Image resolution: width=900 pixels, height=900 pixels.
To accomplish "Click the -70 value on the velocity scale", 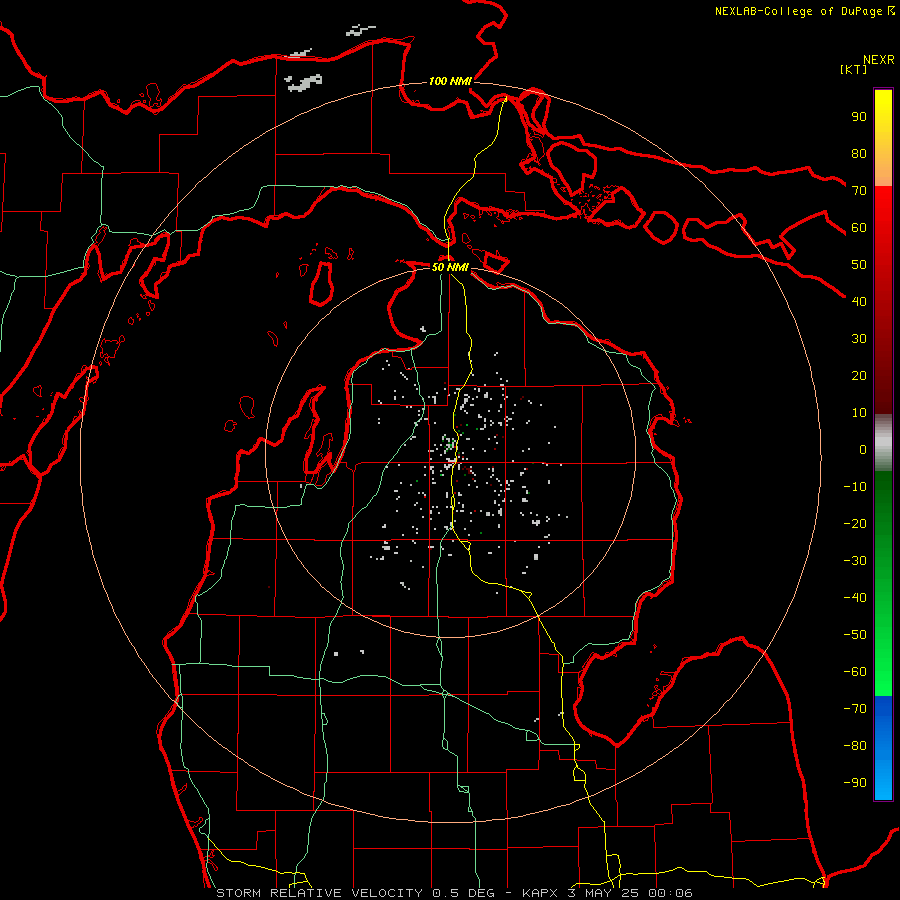I will click(x=855, y=709).
